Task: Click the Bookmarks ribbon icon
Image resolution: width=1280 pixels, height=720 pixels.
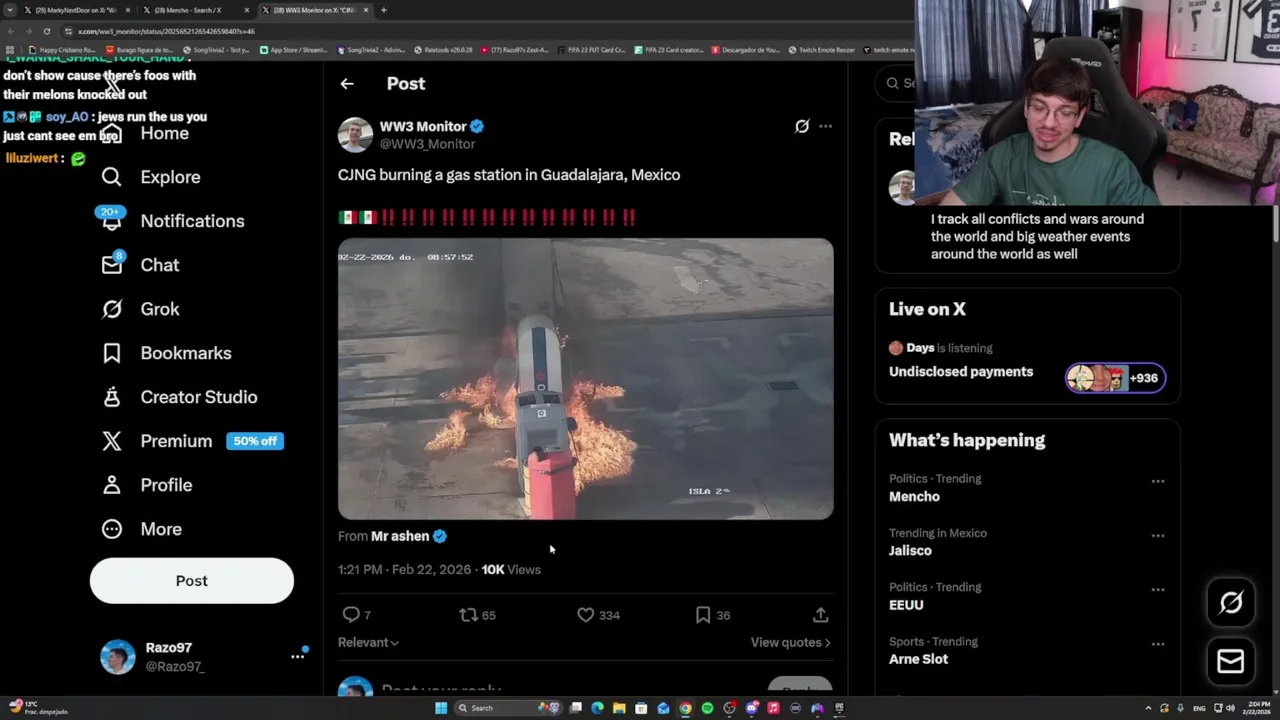Action: click(112, 353)
